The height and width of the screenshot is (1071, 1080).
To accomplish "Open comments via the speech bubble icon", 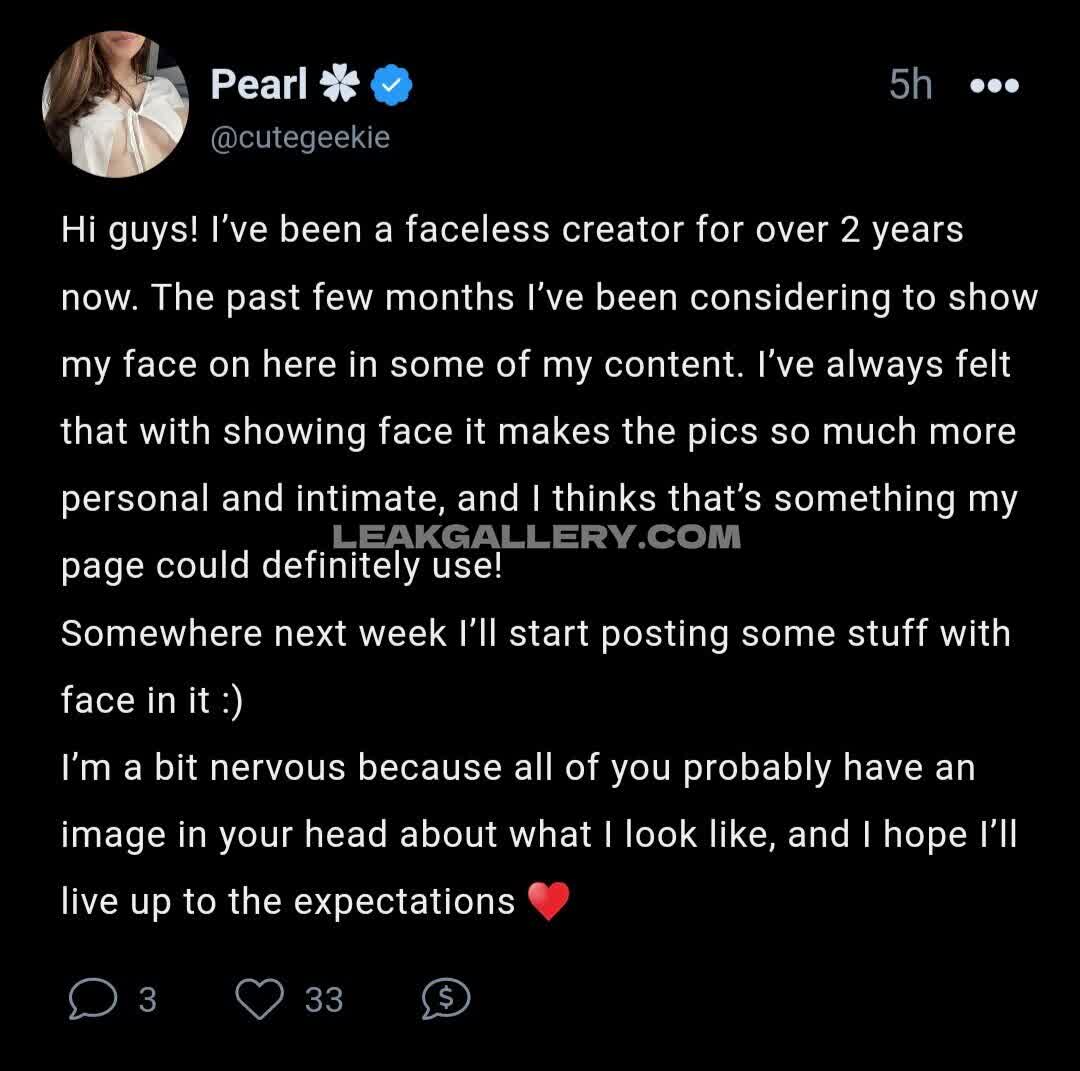I will point(91,999).
